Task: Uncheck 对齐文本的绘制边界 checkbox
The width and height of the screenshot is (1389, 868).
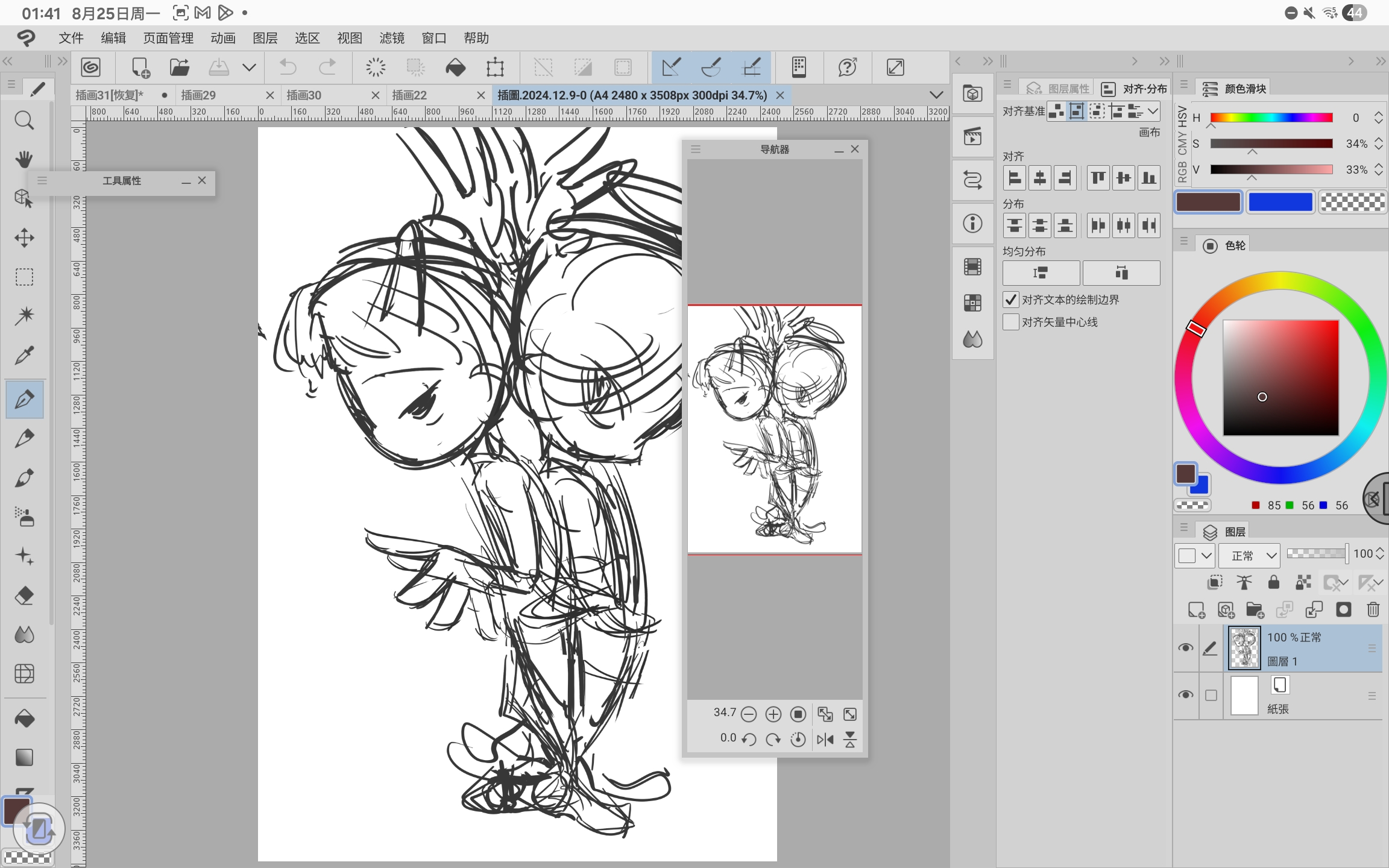Action: [1011, 300]
